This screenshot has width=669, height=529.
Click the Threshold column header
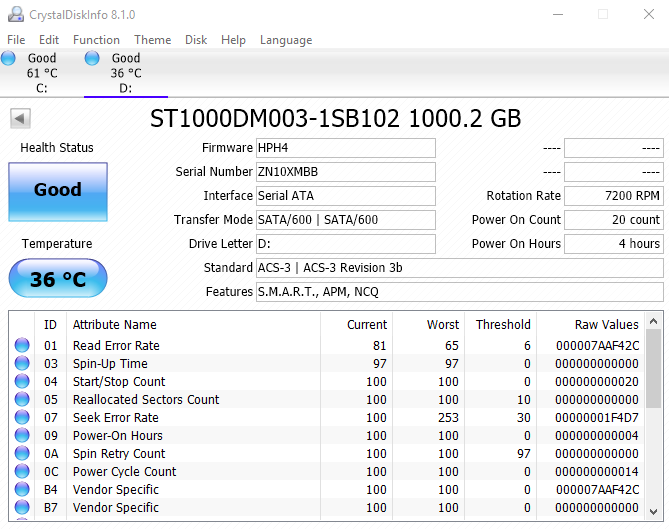(500, 325)
